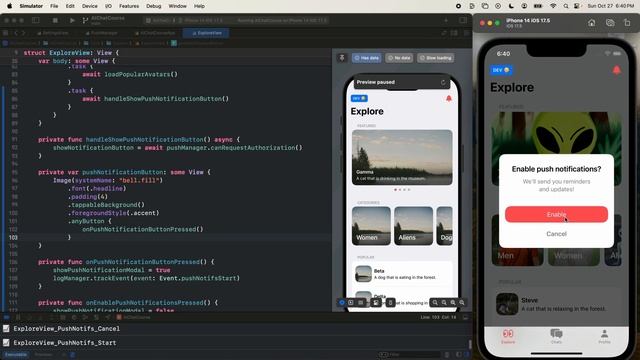Tap Enable in push notifications dialog
Screen dimensions: 640x360
[x=556, y=214]
